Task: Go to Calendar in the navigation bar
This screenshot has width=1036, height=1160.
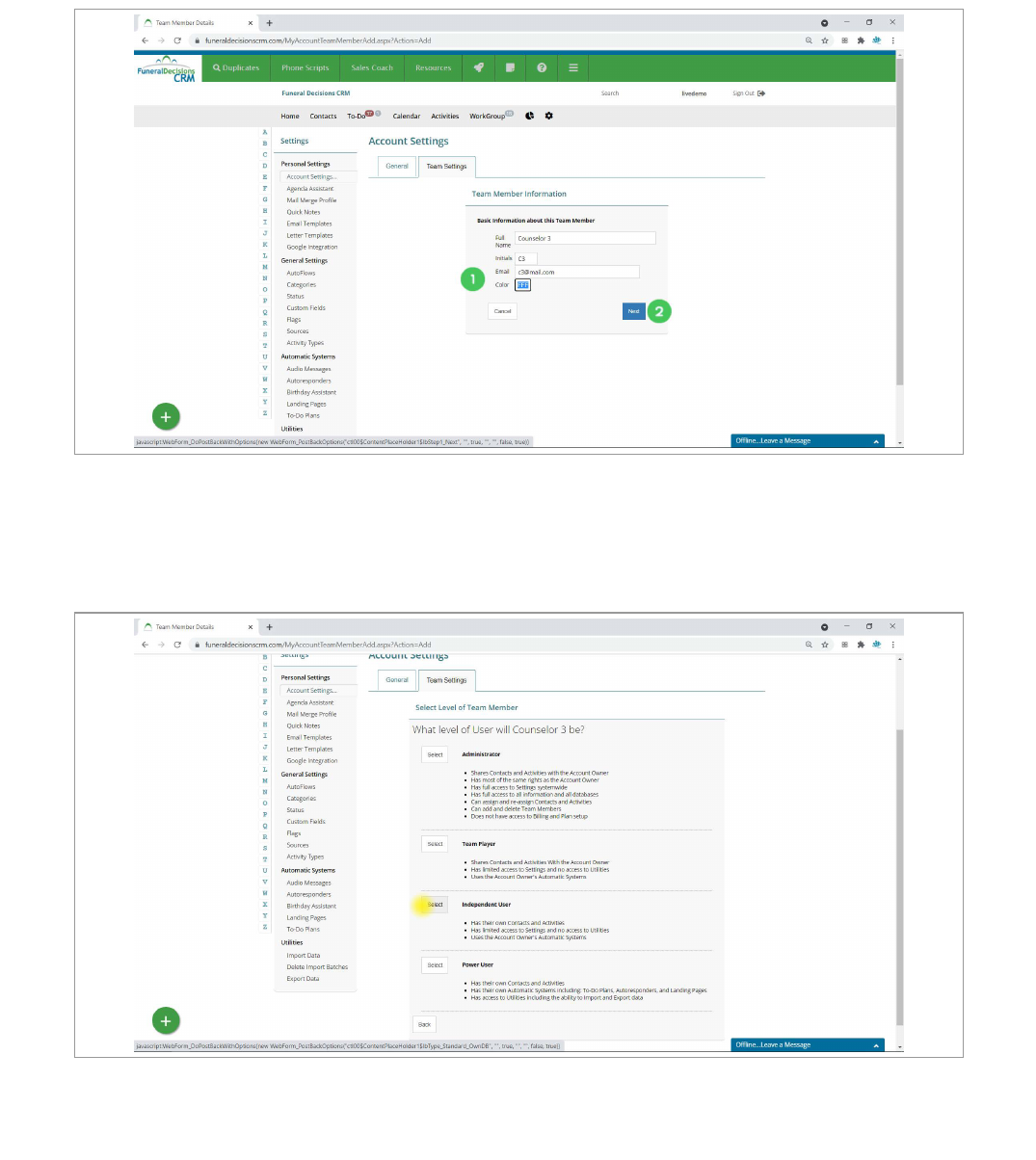Action: (406, 116)
